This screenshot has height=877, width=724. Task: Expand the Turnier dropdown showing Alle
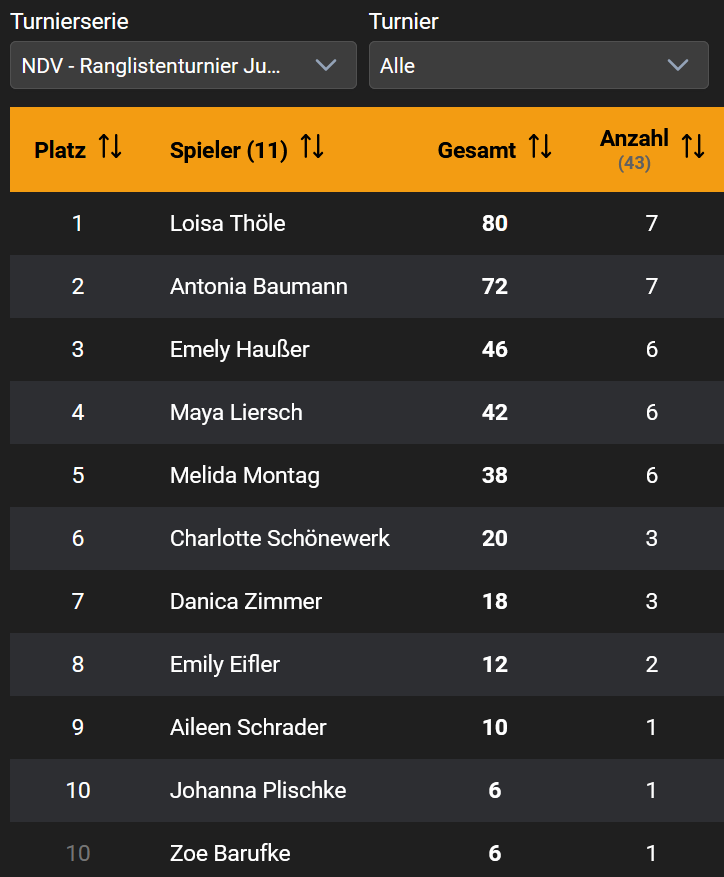538,66
